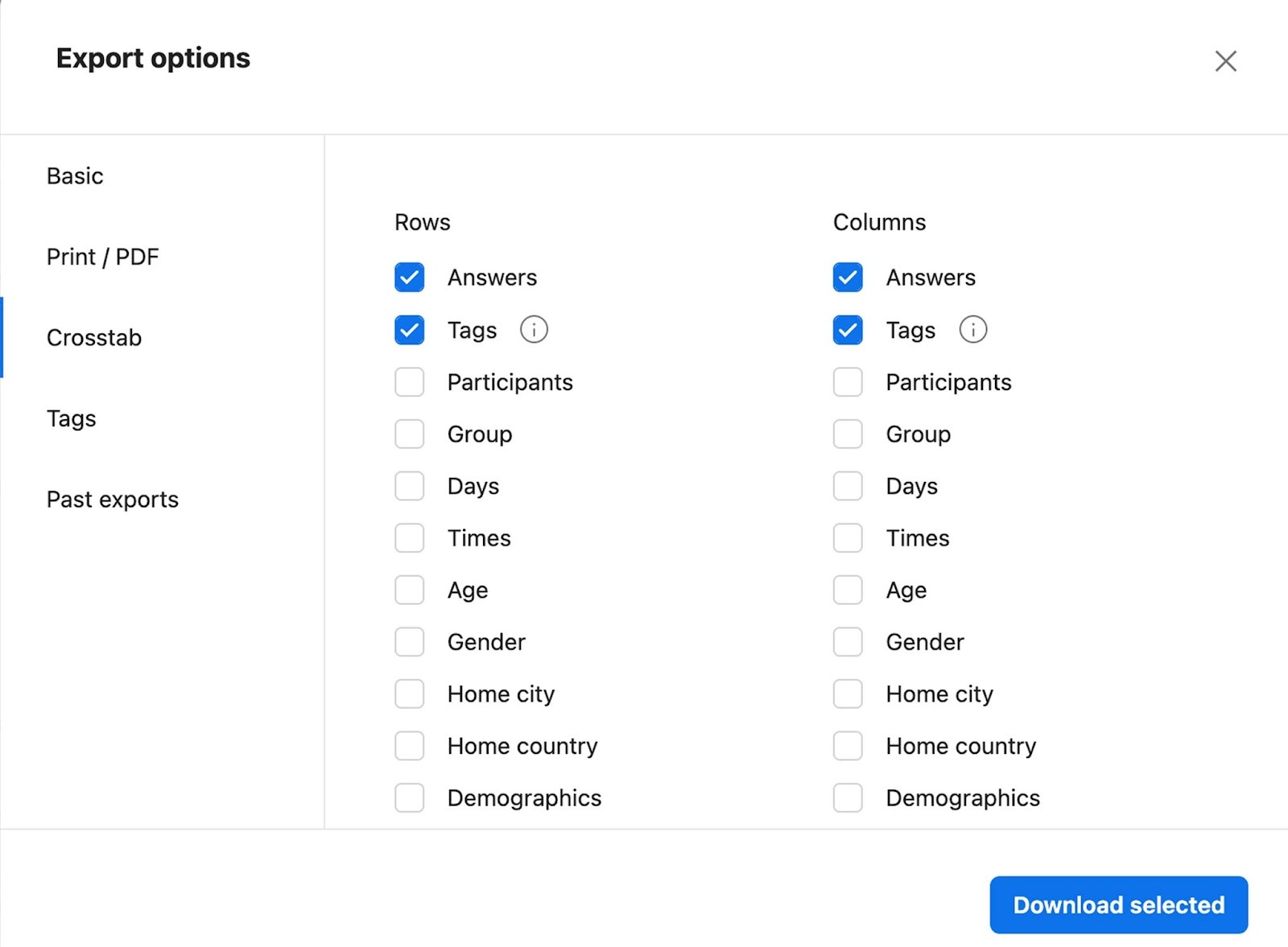
Task: Check the Columns Group checkbox
Action: (848, 434)
